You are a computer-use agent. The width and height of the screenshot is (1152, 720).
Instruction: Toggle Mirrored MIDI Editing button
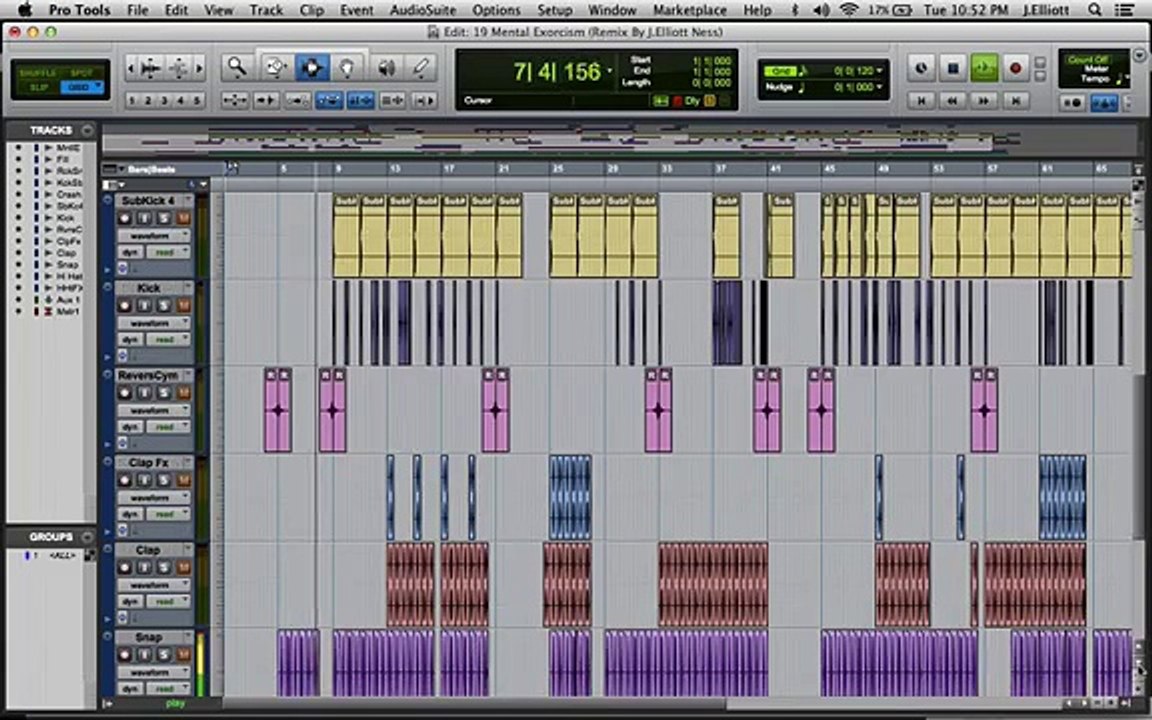(x=298, y=100)
